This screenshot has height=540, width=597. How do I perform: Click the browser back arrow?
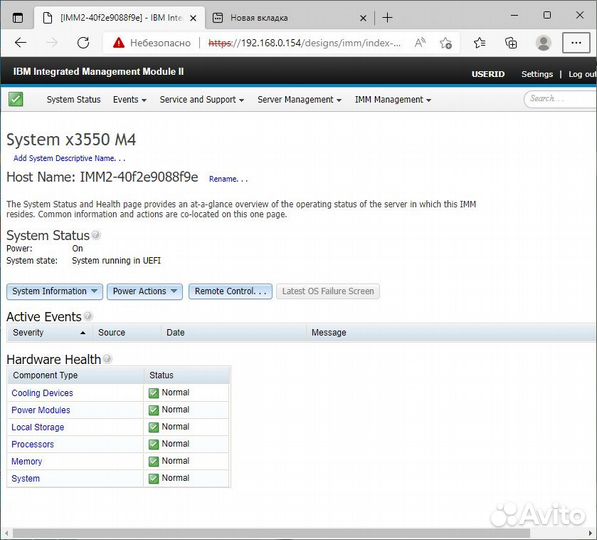(x=21, y=43)
